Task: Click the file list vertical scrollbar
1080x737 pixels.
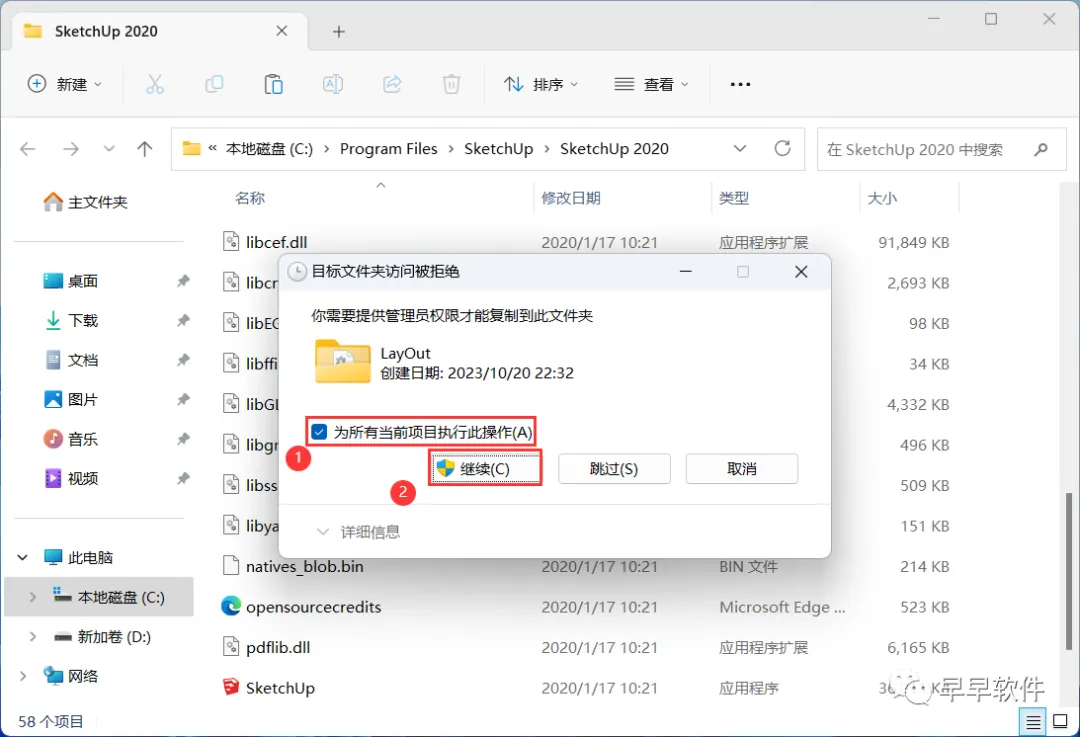Action: coord(1068,570)
